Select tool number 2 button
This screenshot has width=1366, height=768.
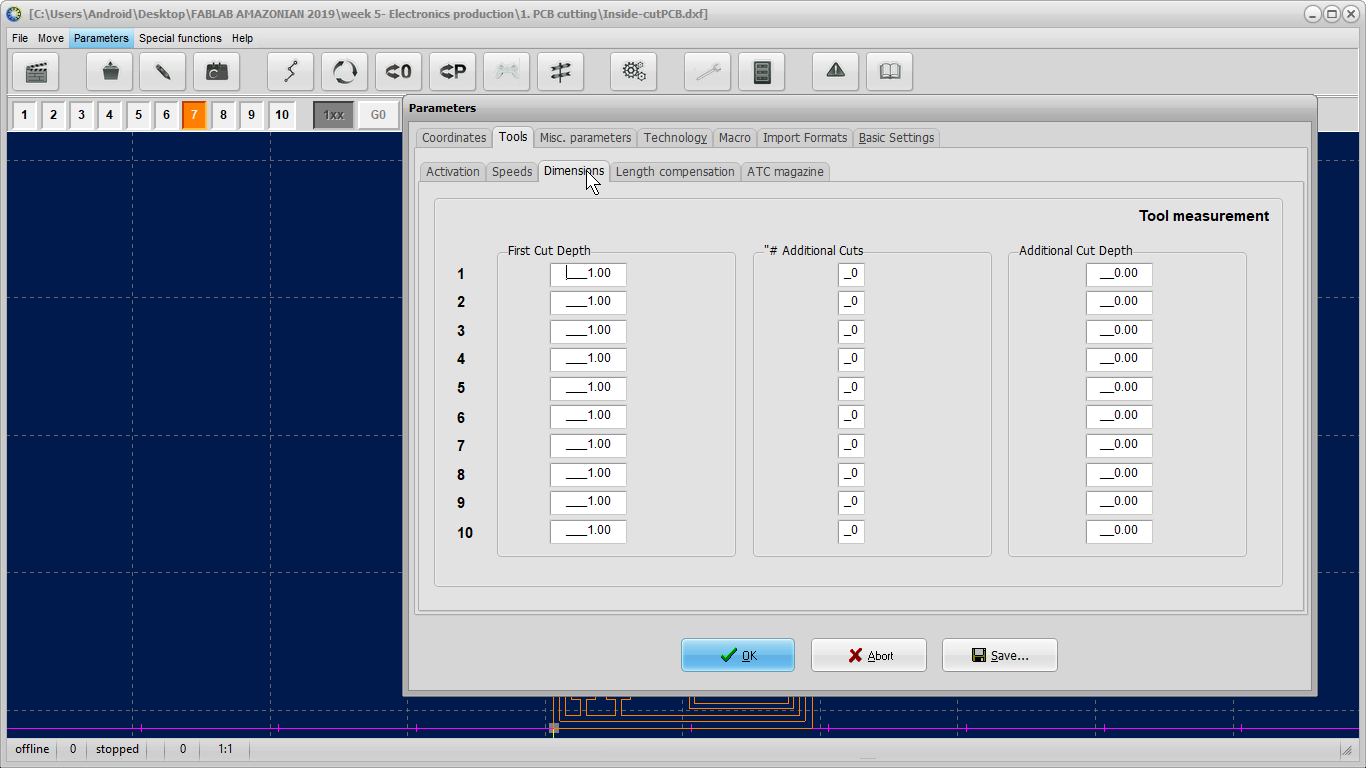(53, 115)
